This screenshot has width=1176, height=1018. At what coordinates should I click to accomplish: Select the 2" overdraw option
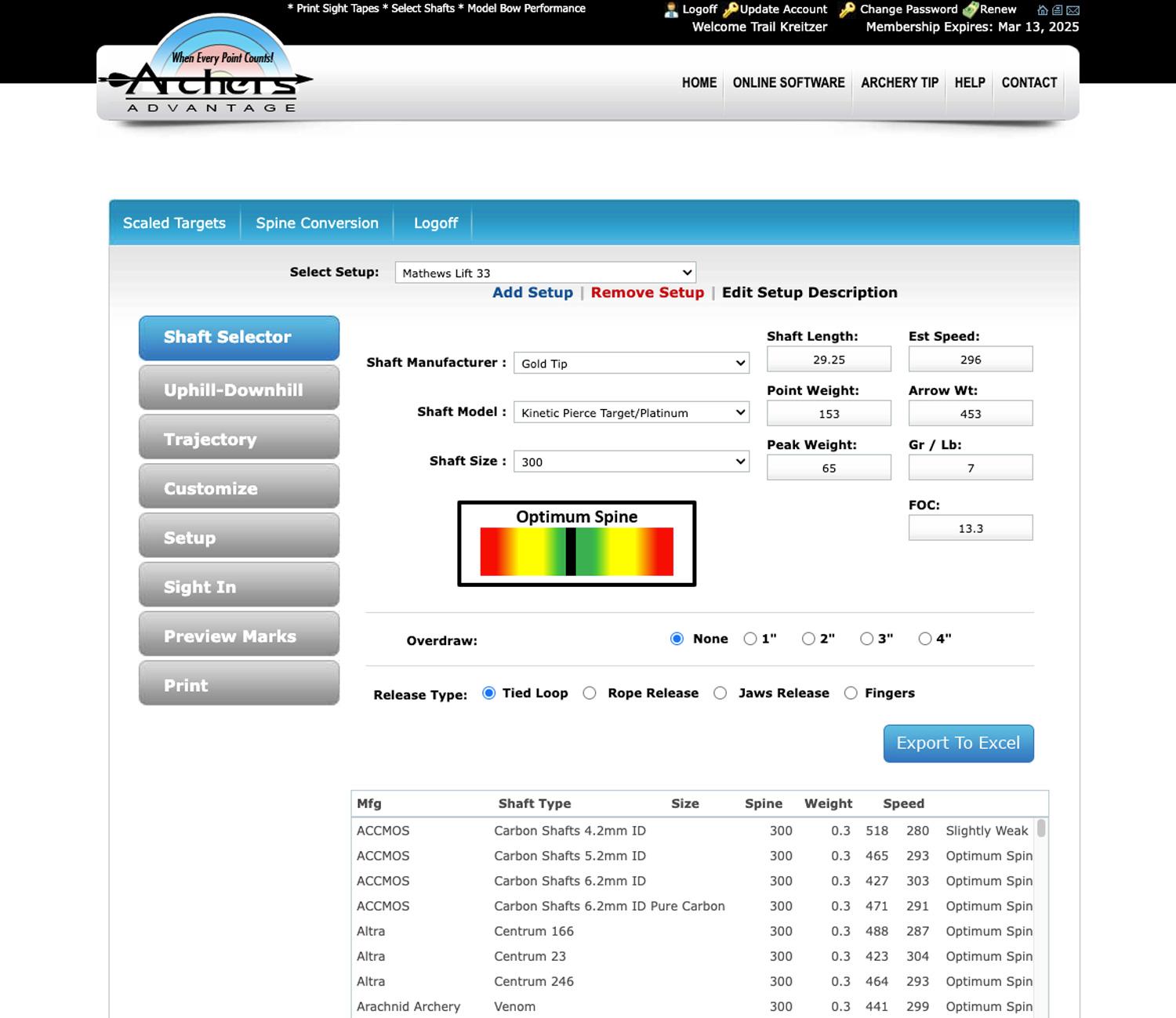coord(808,639)
